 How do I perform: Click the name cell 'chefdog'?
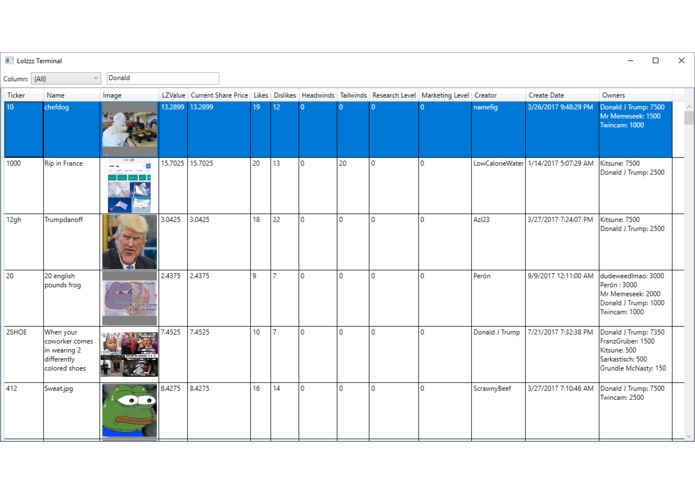[x=71, y=129]
